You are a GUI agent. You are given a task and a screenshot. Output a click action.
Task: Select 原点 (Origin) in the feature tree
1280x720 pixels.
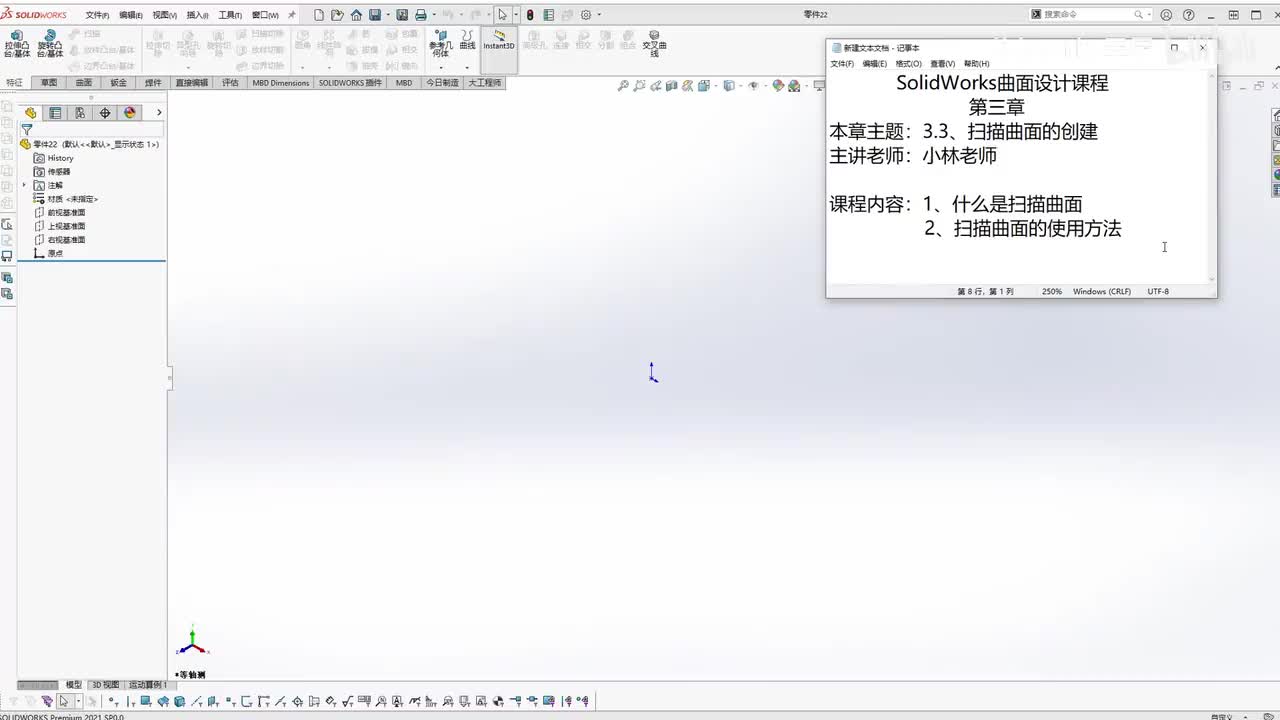pos(48,254)
